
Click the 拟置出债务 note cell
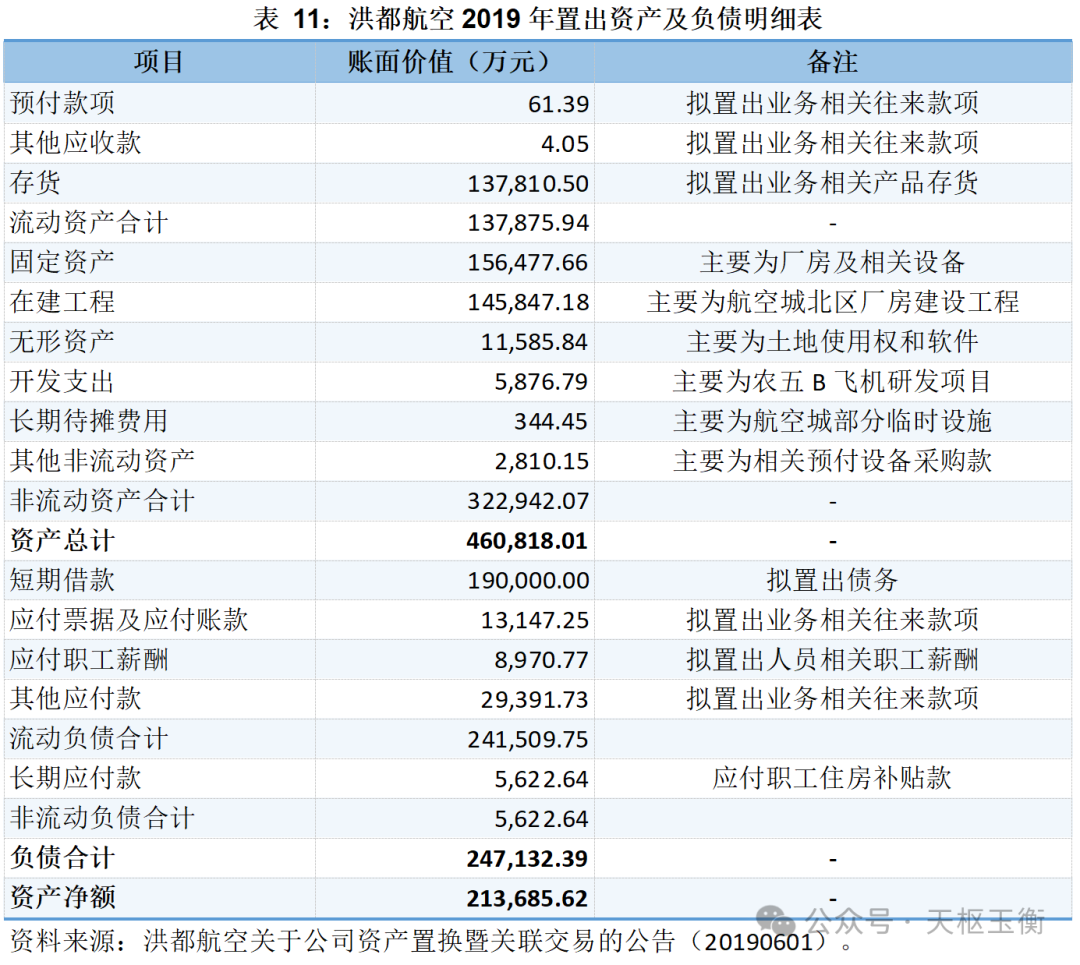pyautogui.click(x=833, y=581)
